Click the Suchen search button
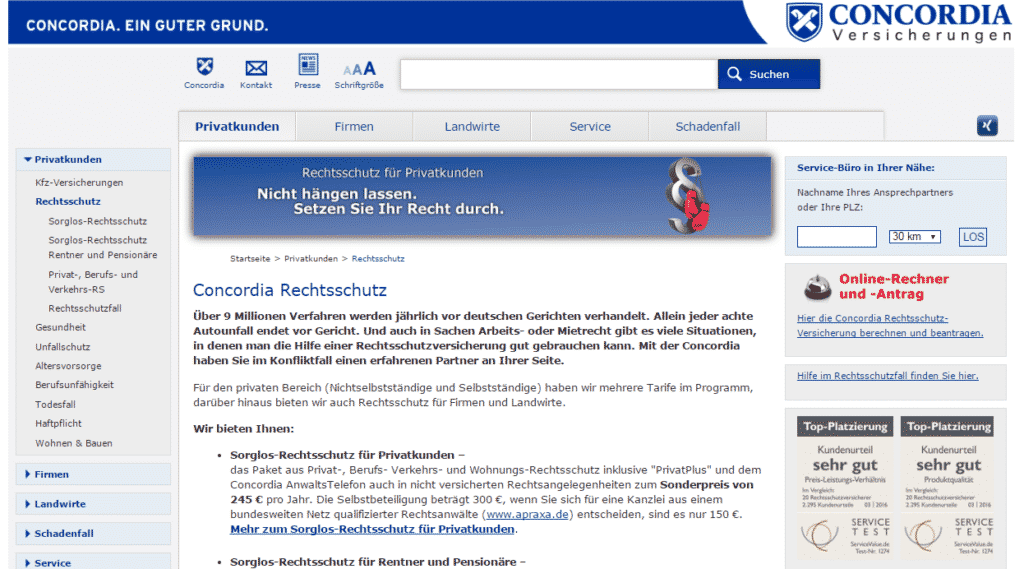Viewport: 1024px width, 569px height. pyautogui.click(x=769, y=74)
